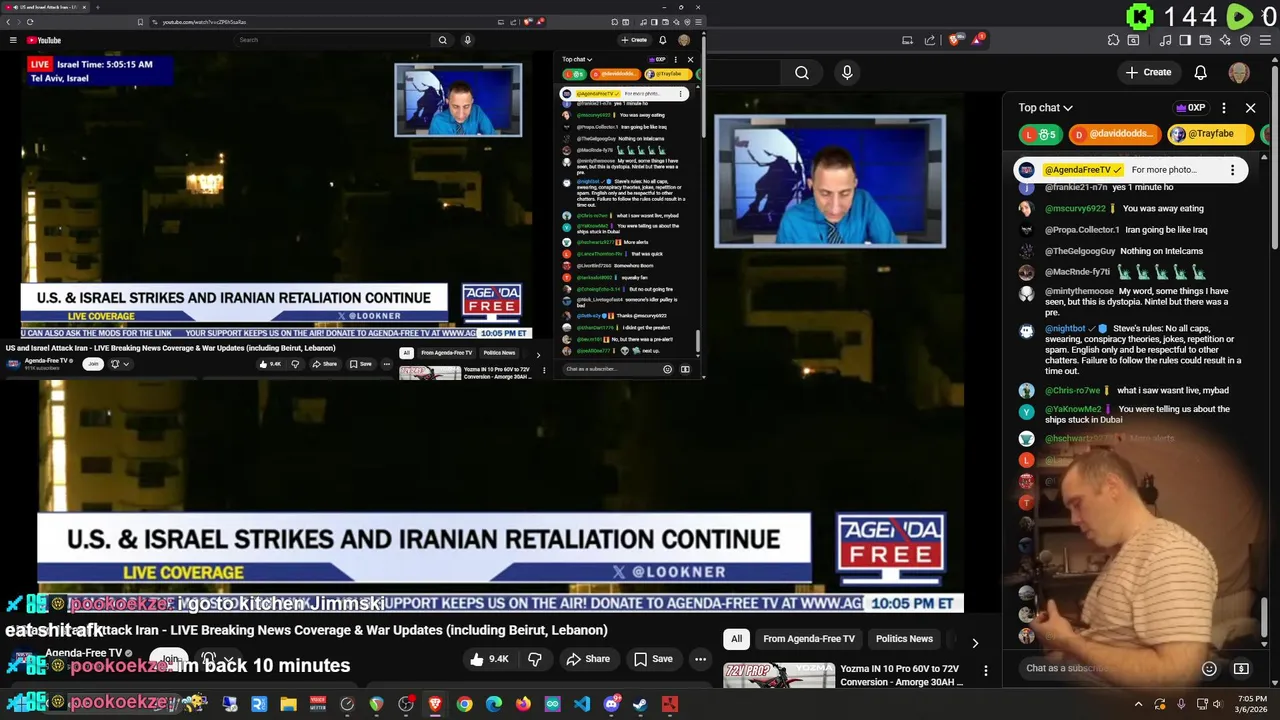The height and width of the screenshot is (720, 1280).
Task: Click the magnifier search button in the magnified view
Action: 802,72
